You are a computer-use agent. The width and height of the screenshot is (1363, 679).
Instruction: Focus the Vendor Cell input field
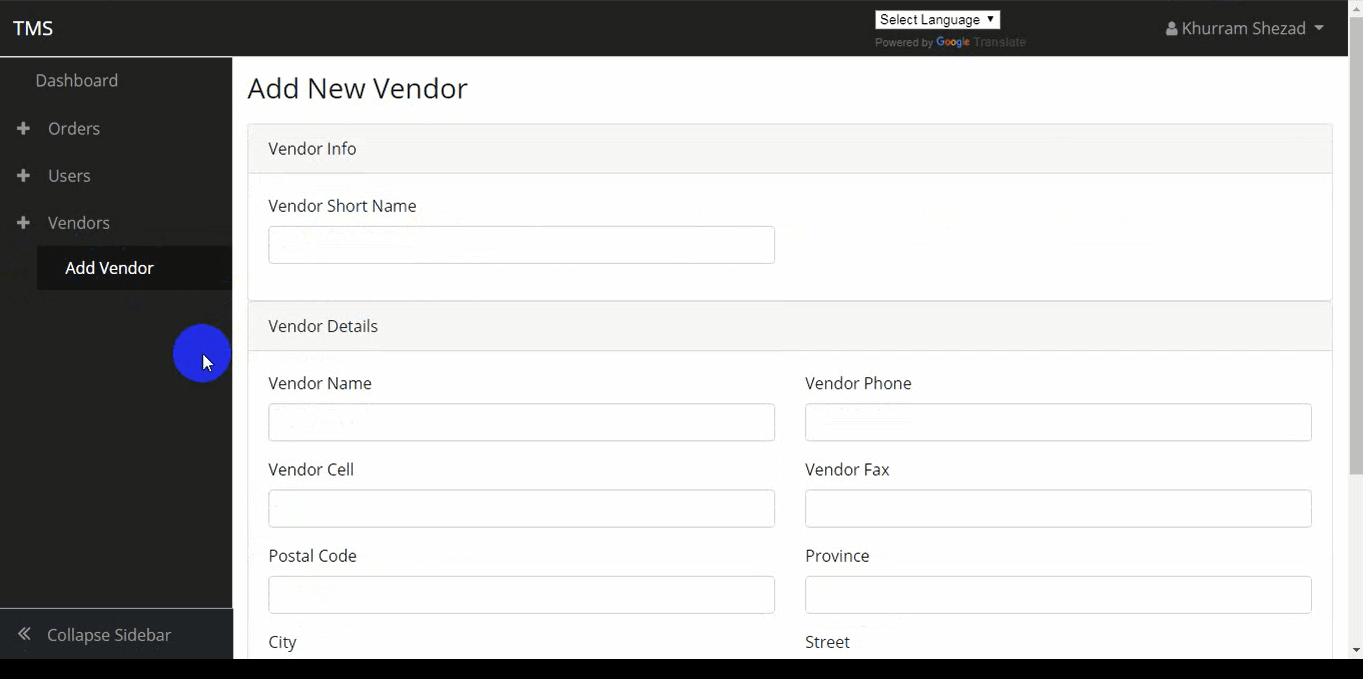tap(521, 508)
